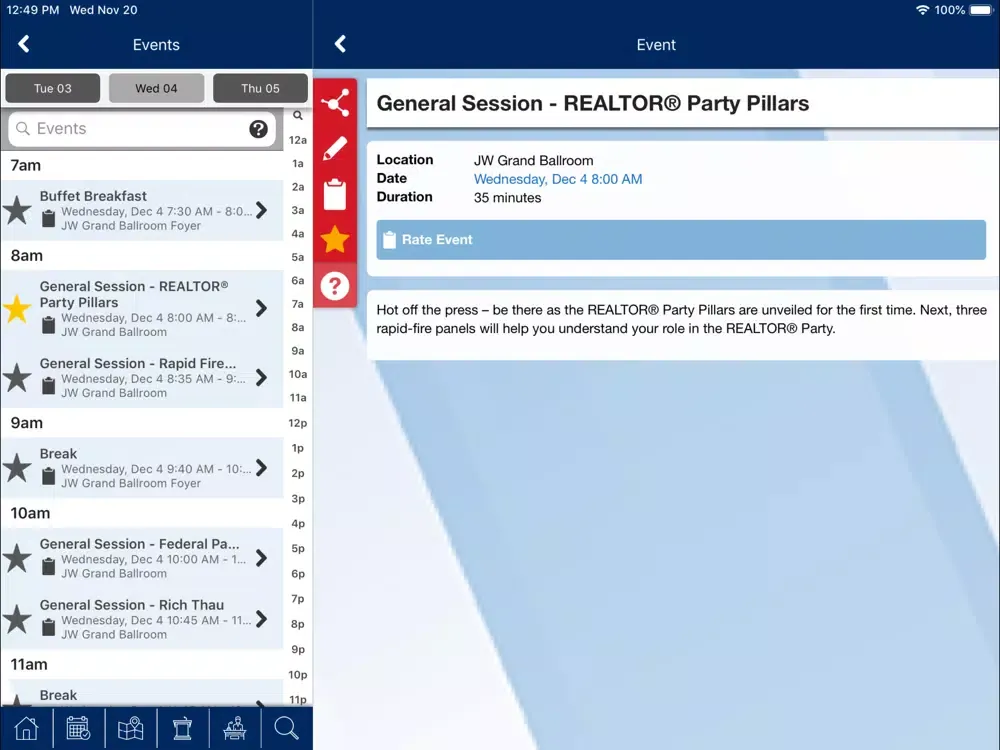This screenshot has height=750, width=1000.
Task: Tap clipboard icon on Buffet Breakfast row
Action: [x=48, y=219]
